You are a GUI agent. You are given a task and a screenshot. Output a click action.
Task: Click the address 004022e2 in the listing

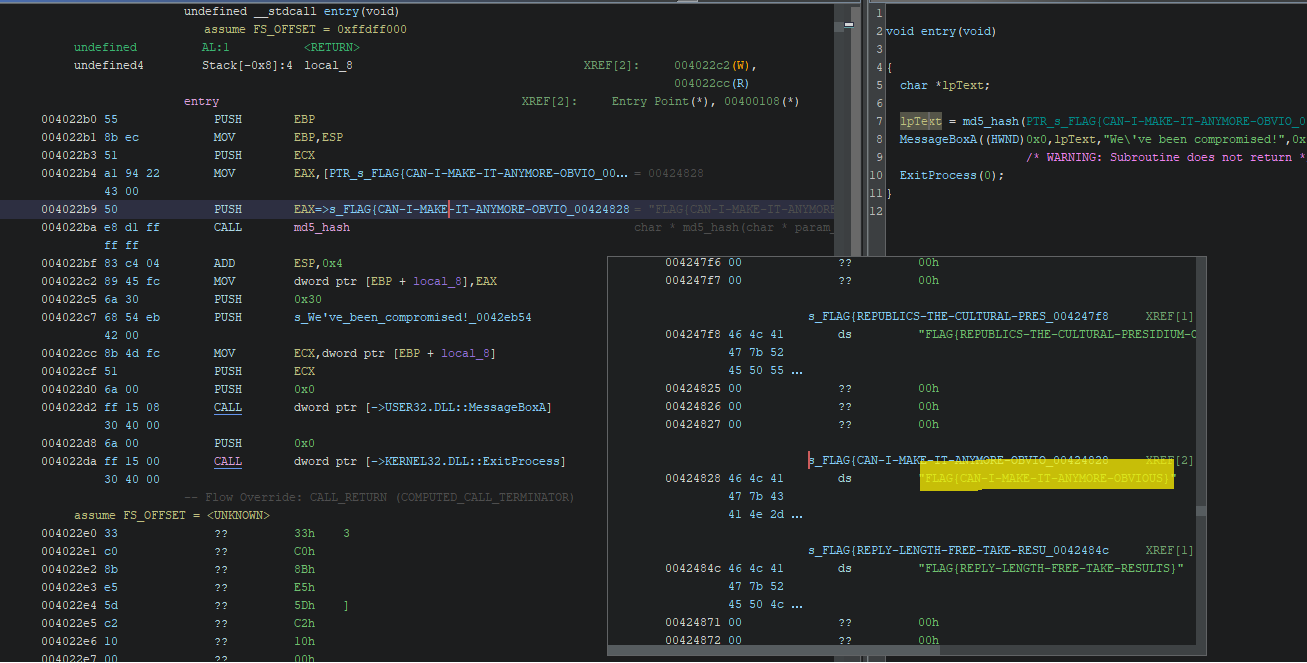pyautogui.click(x=69, y=569)
